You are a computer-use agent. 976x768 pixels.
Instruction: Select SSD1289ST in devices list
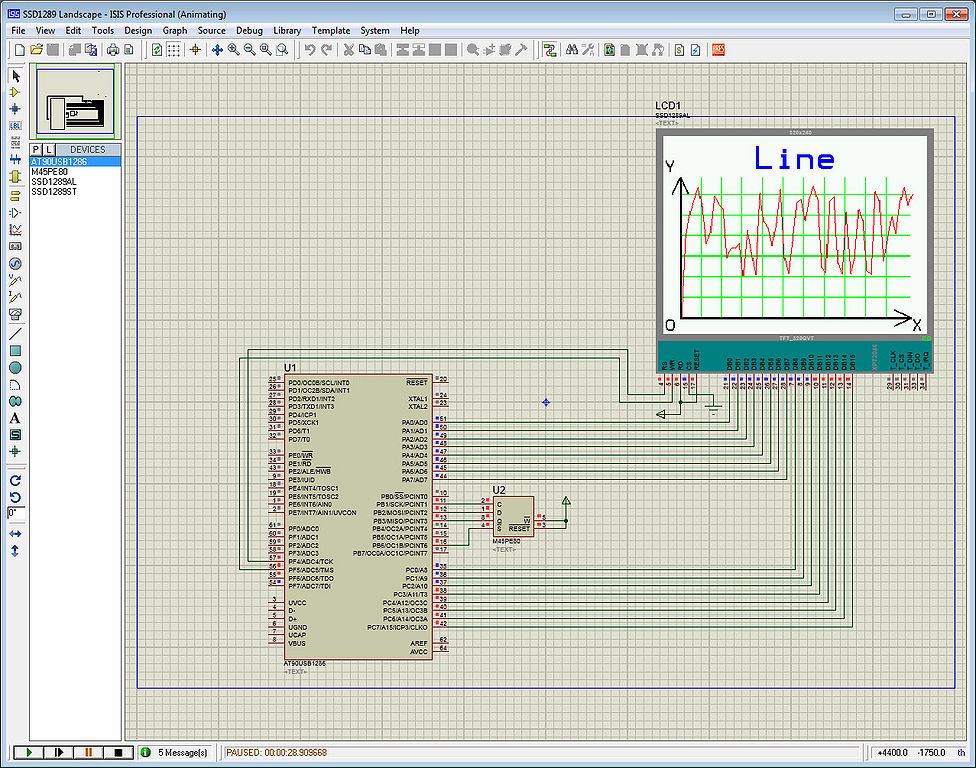tap(75, 192)
